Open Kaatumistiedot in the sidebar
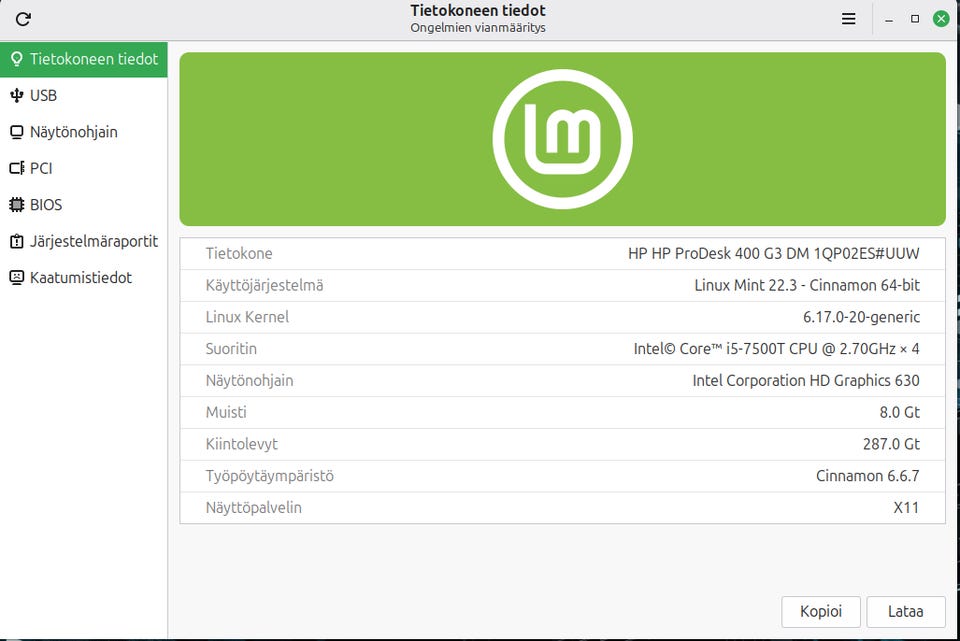 click(x=84, y=277)
